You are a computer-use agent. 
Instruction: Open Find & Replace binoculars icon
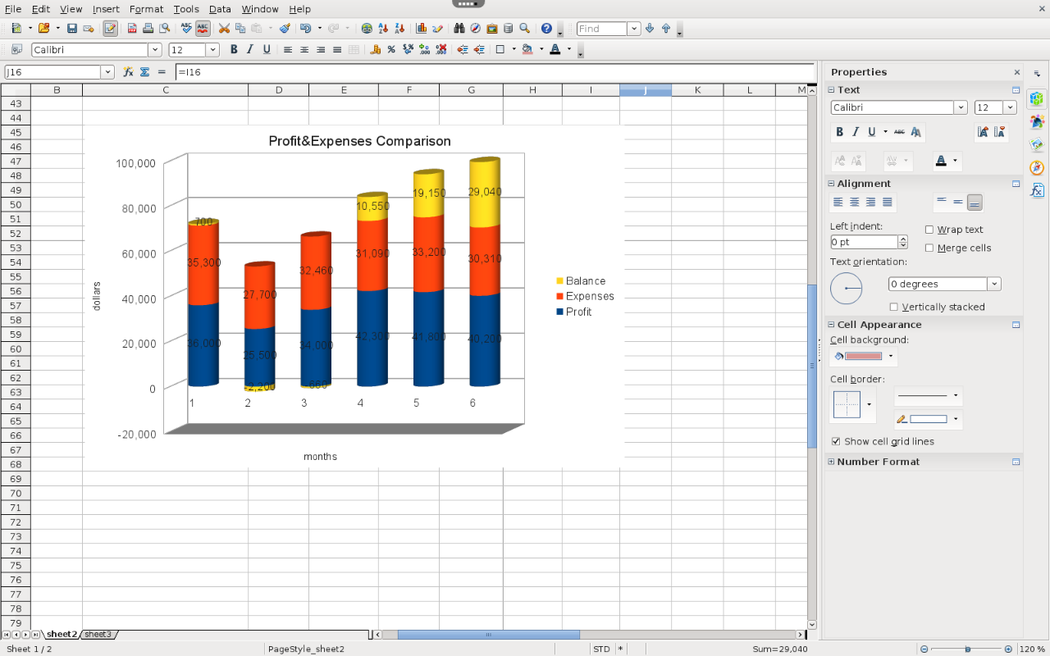pos(459,29)
